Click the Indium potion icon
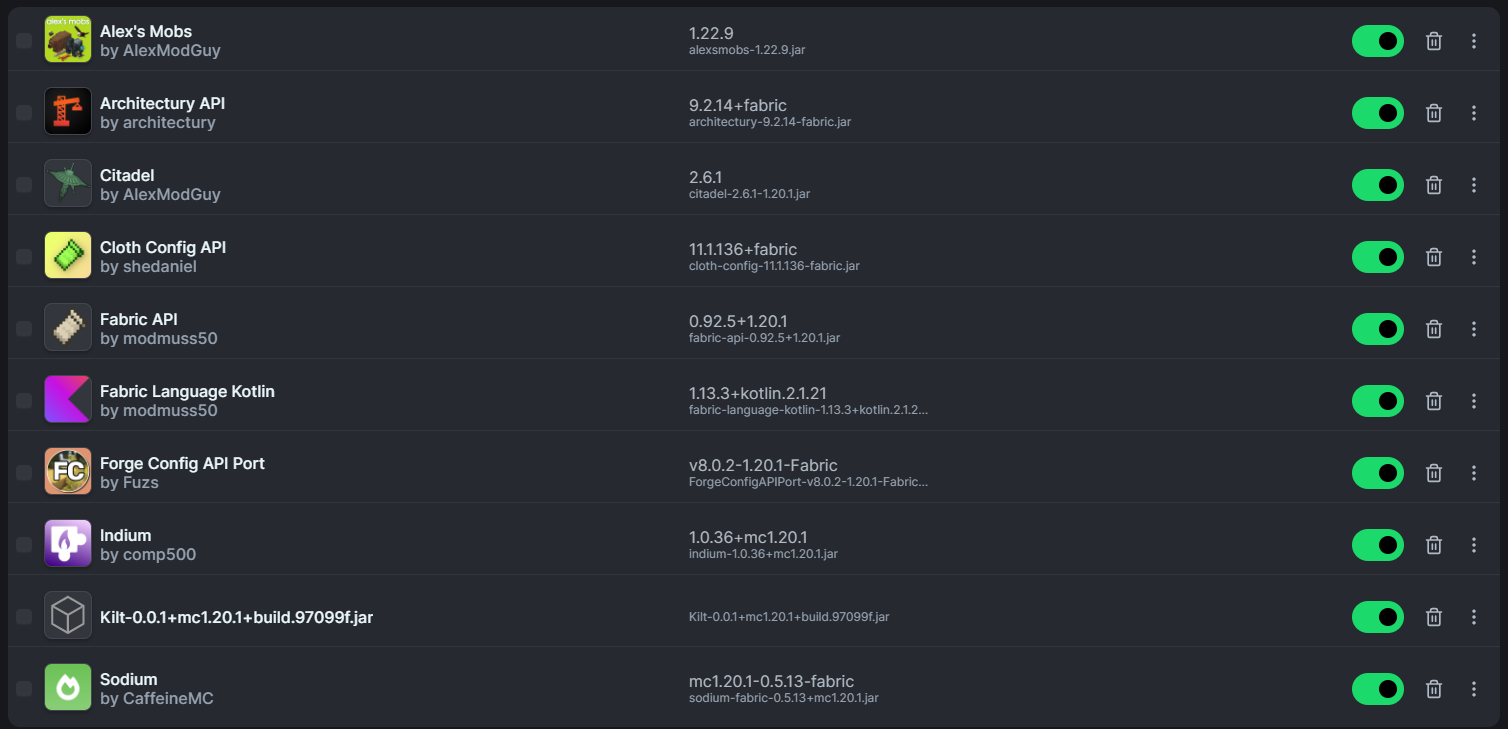The height and width of the screenshot is (729, 1508). coord(68,543)
